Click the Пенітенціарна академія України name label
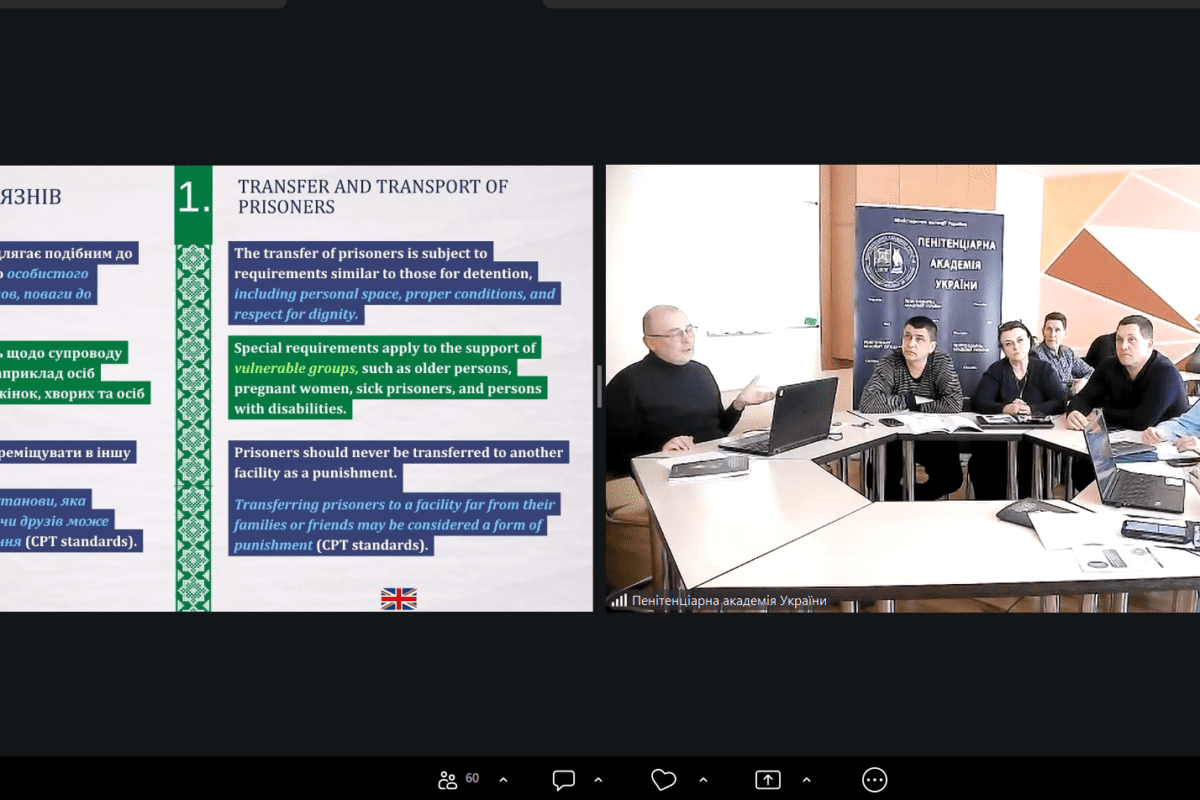This screenshot has width=1200, height=800. coord(730,600)
